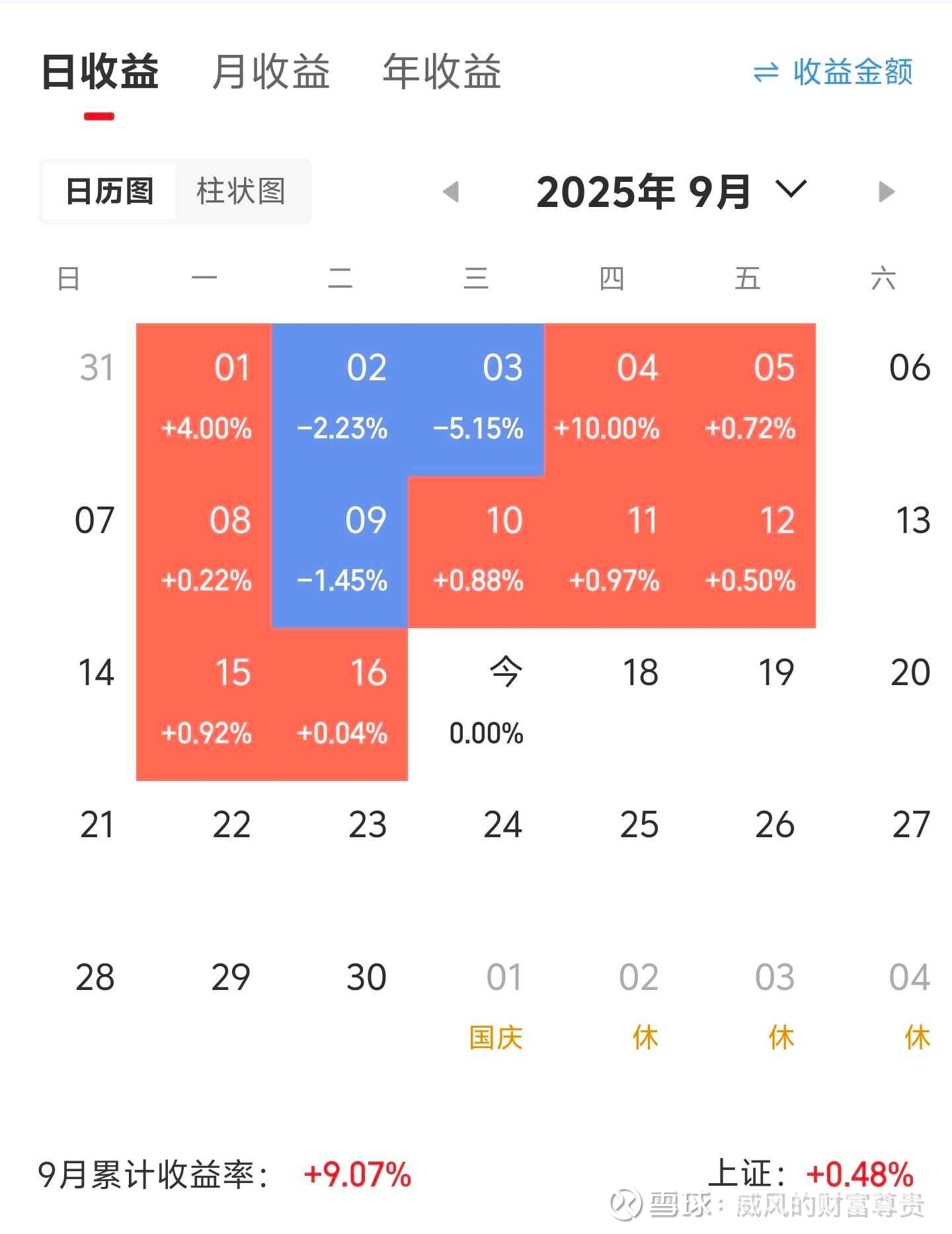Go to next month with right arrow
Screen dimensions: 952x1234
pyautogui.click(x=886, y=192)
